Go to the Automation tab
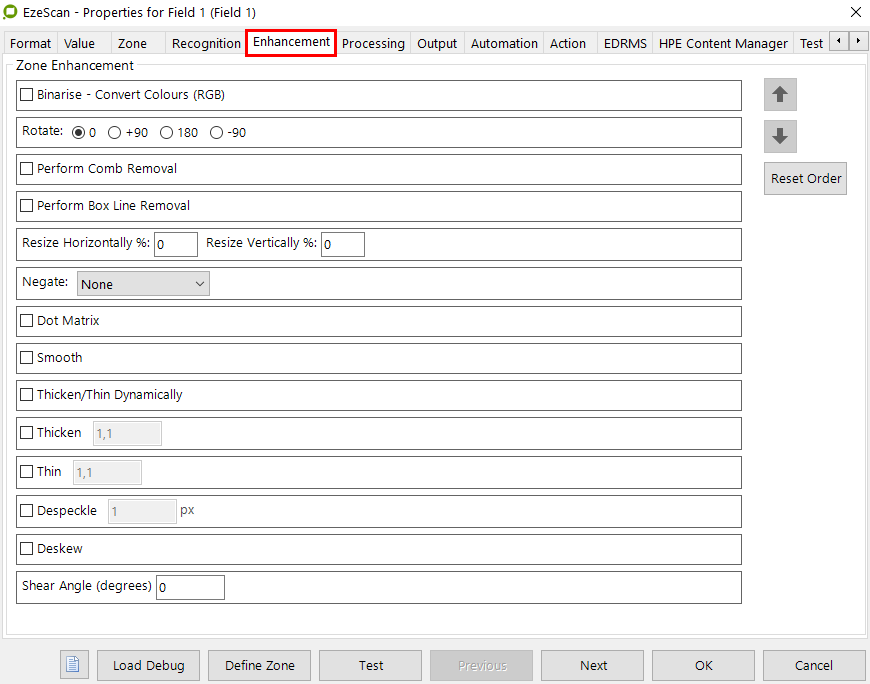 pyautogui.click(x=504, y=43)
